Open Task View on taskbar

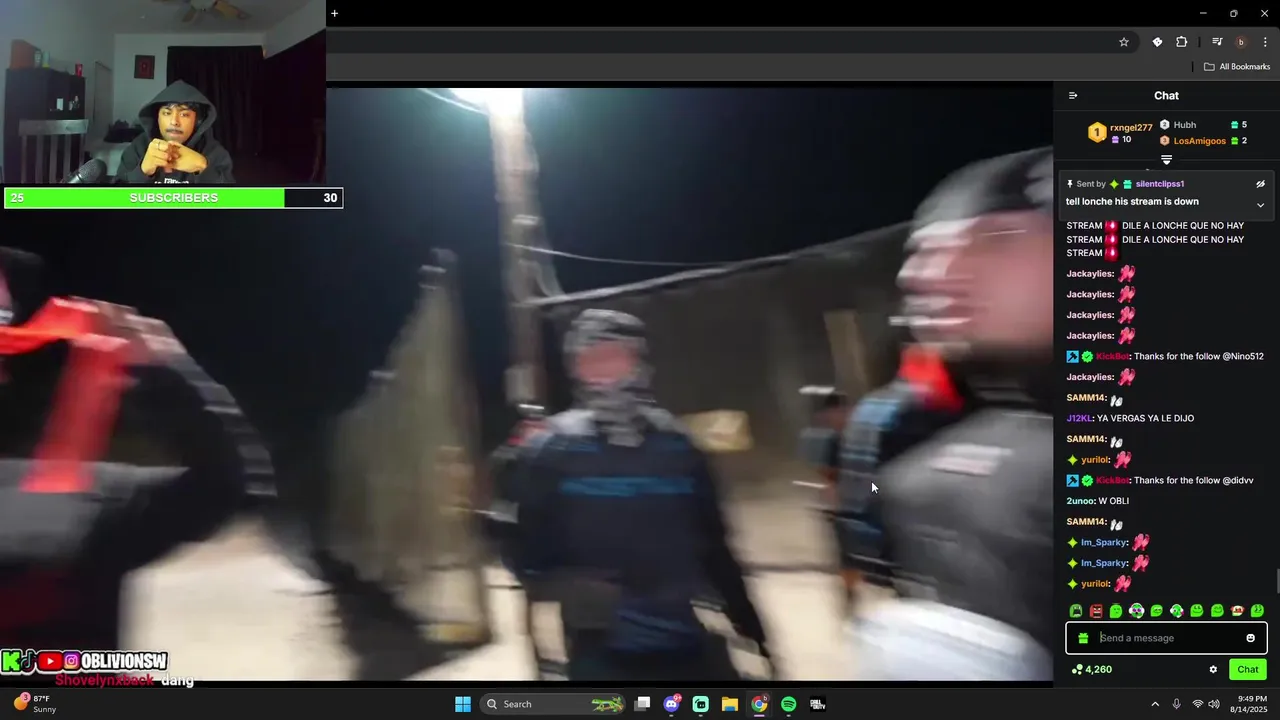click(x=643, y=704)
